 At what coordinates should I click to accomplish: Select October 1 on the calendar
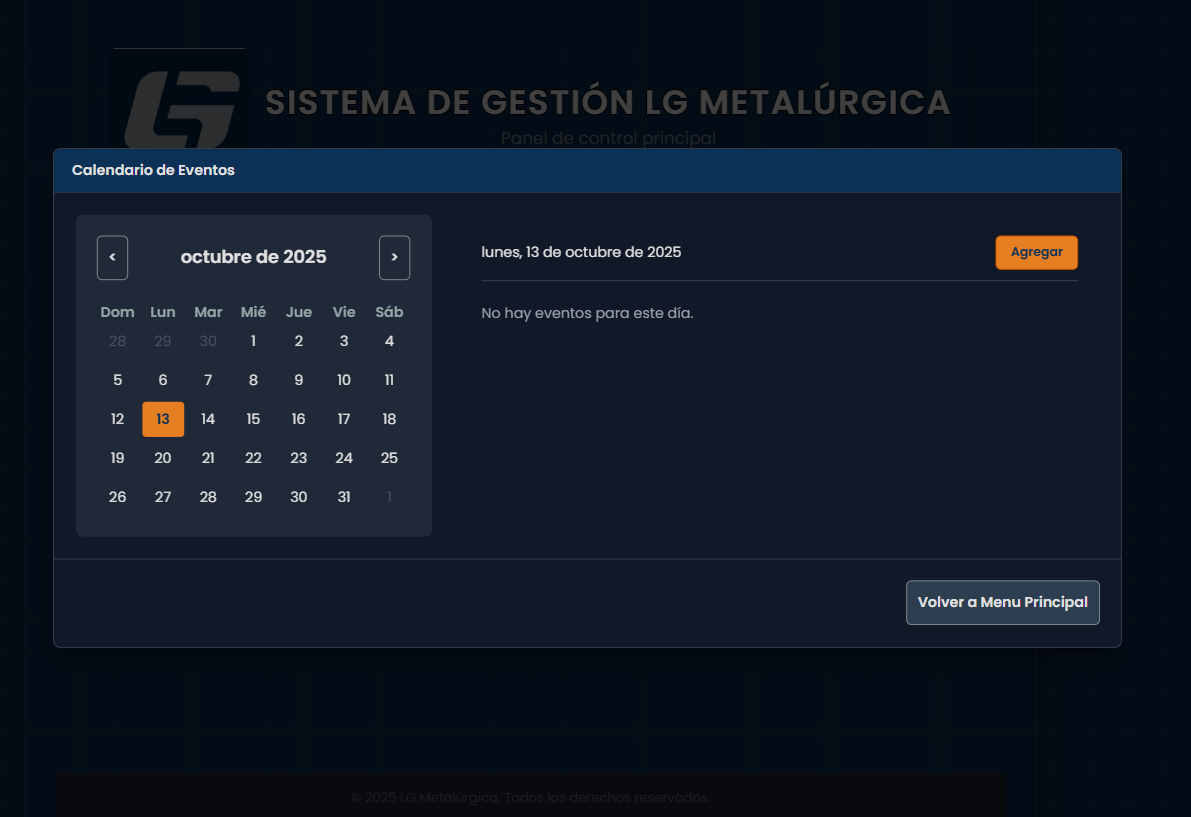point(253,341)
